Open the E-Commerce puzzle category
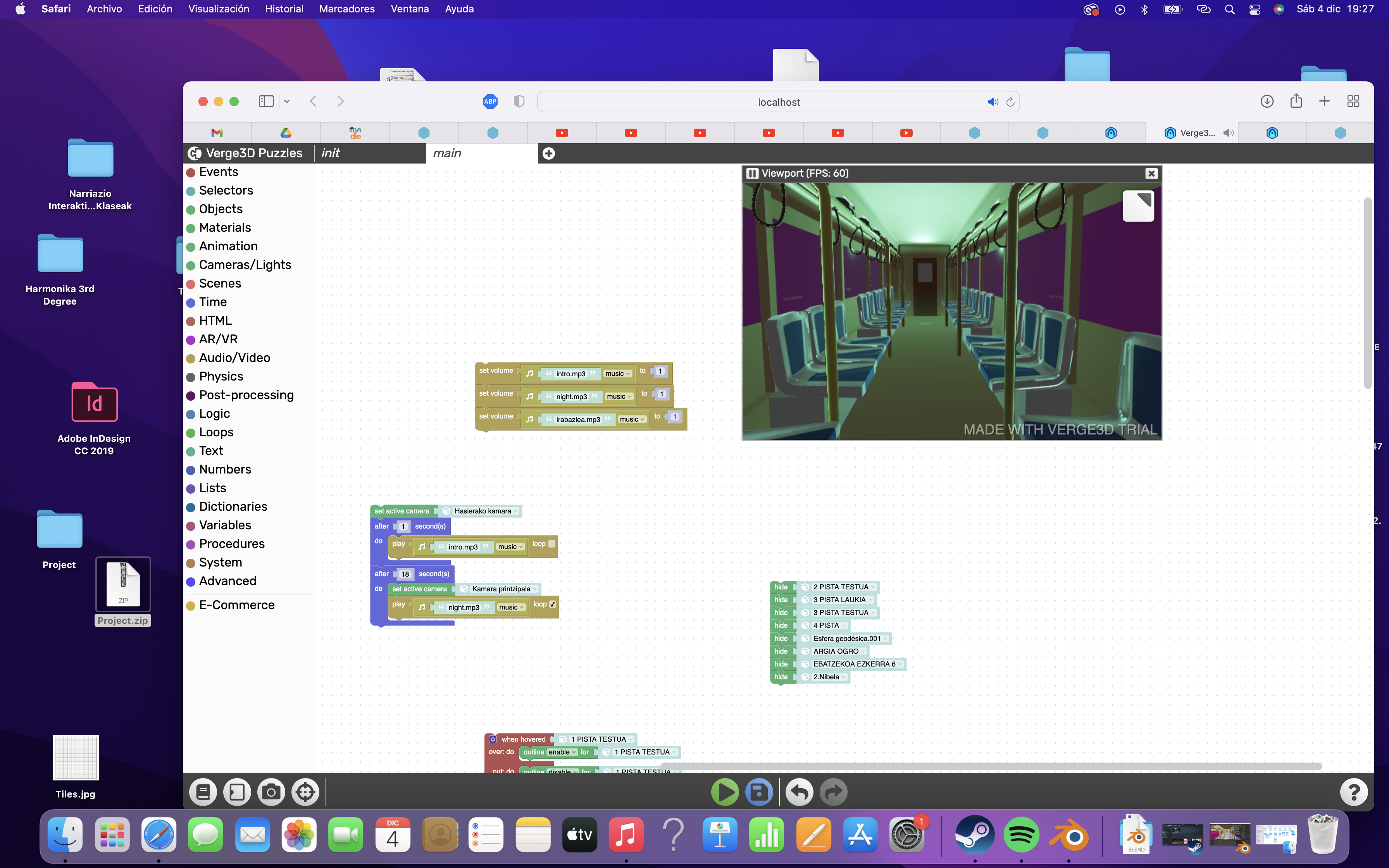The image size is (1389, 868). (236, 605)
